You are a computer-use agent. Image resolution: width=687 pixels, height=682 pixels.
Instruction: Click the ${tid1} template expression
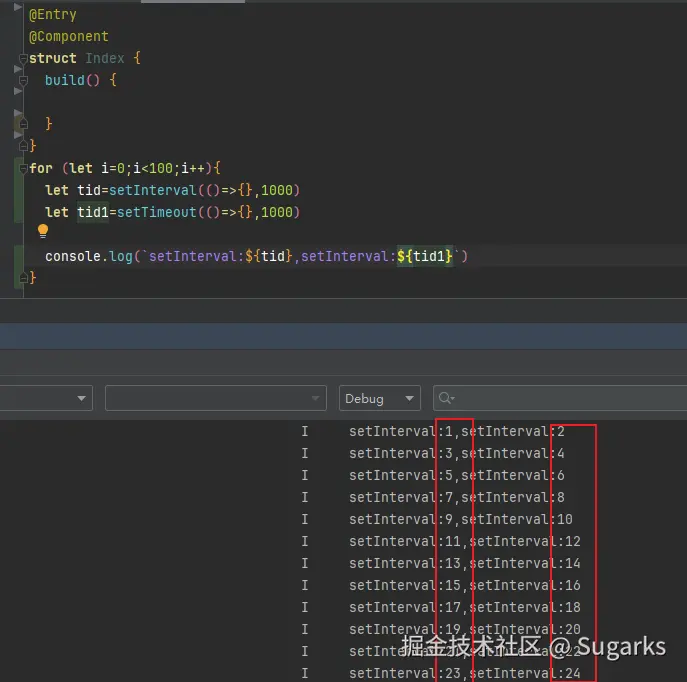425,256
